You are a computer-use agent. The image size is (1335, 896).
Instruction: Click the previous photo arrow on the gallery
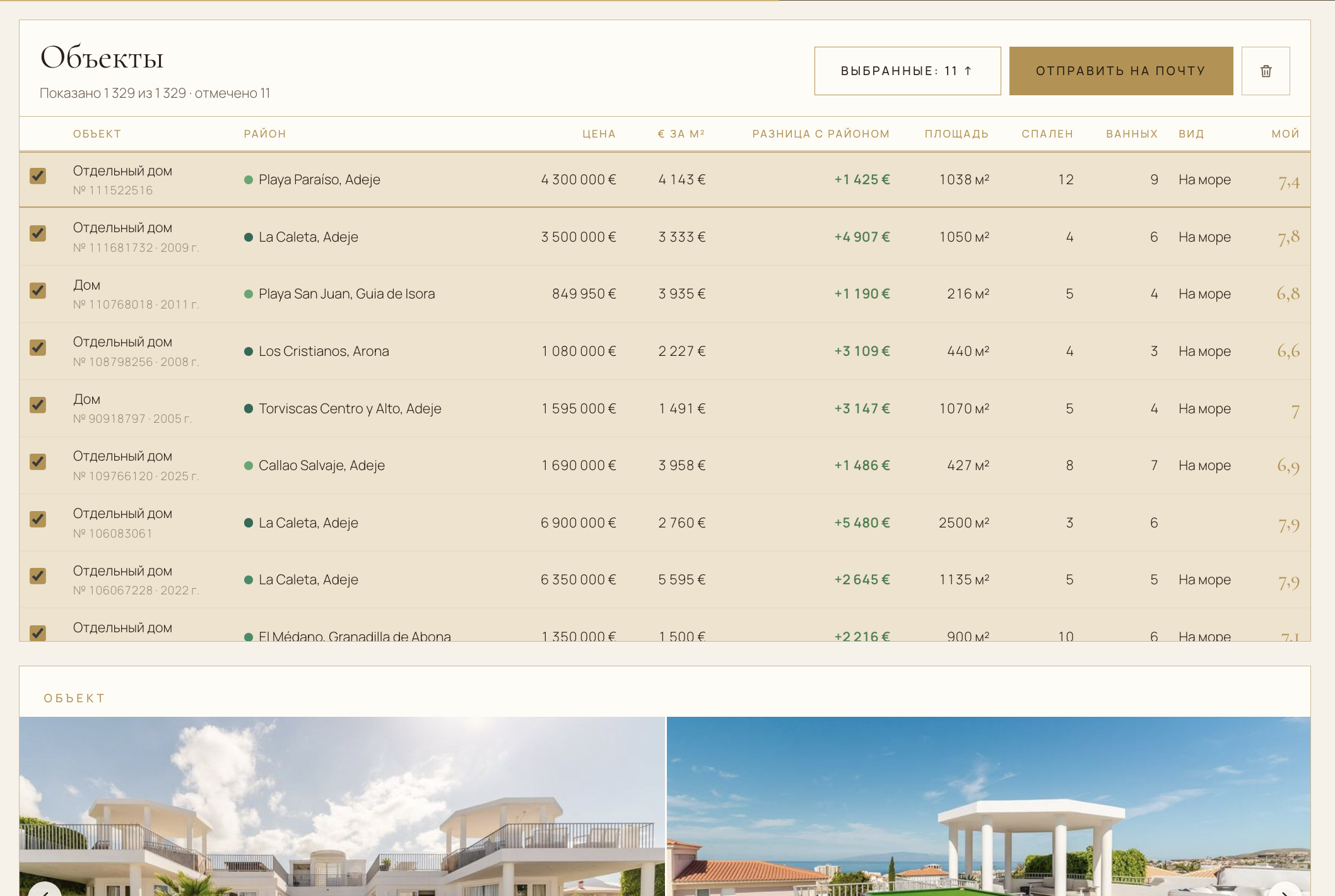tap(45, 891)
